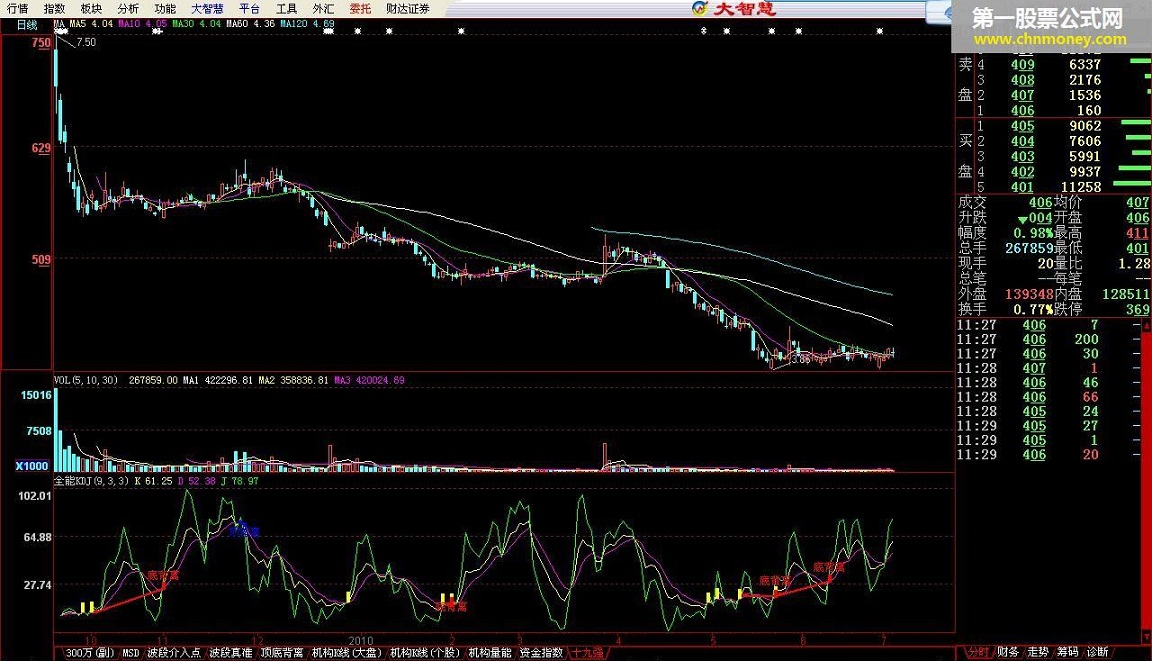Click the 750 price axis label
Image resolution: width=1152 pixels, height=661 pixels.
tap(41, 43)
